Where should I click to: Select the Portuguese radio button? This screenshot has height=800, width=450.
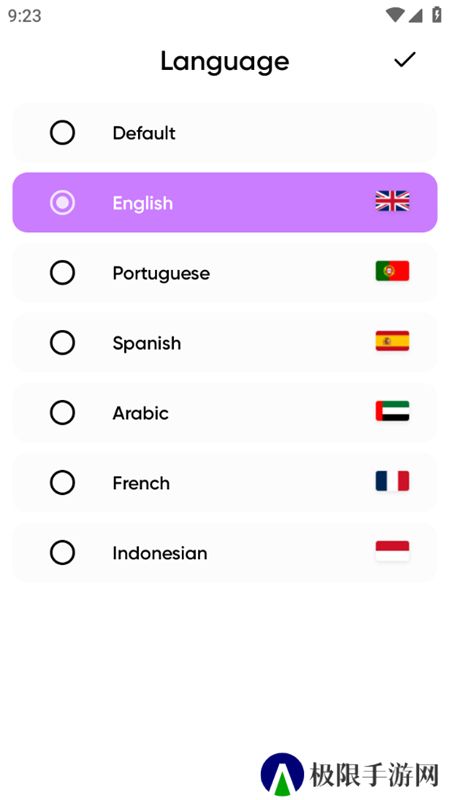click(x=62, y=272)
